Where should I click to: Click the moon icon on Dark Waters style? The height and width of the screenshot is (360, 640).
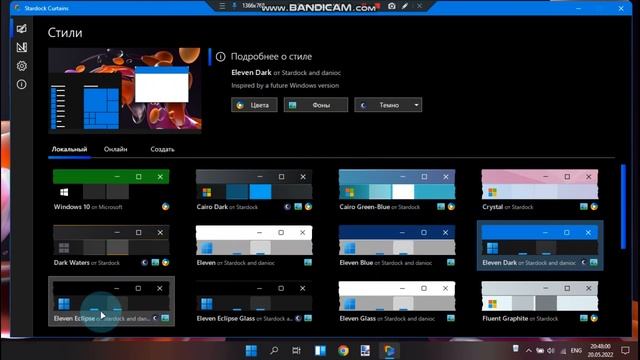click(145, 262)
